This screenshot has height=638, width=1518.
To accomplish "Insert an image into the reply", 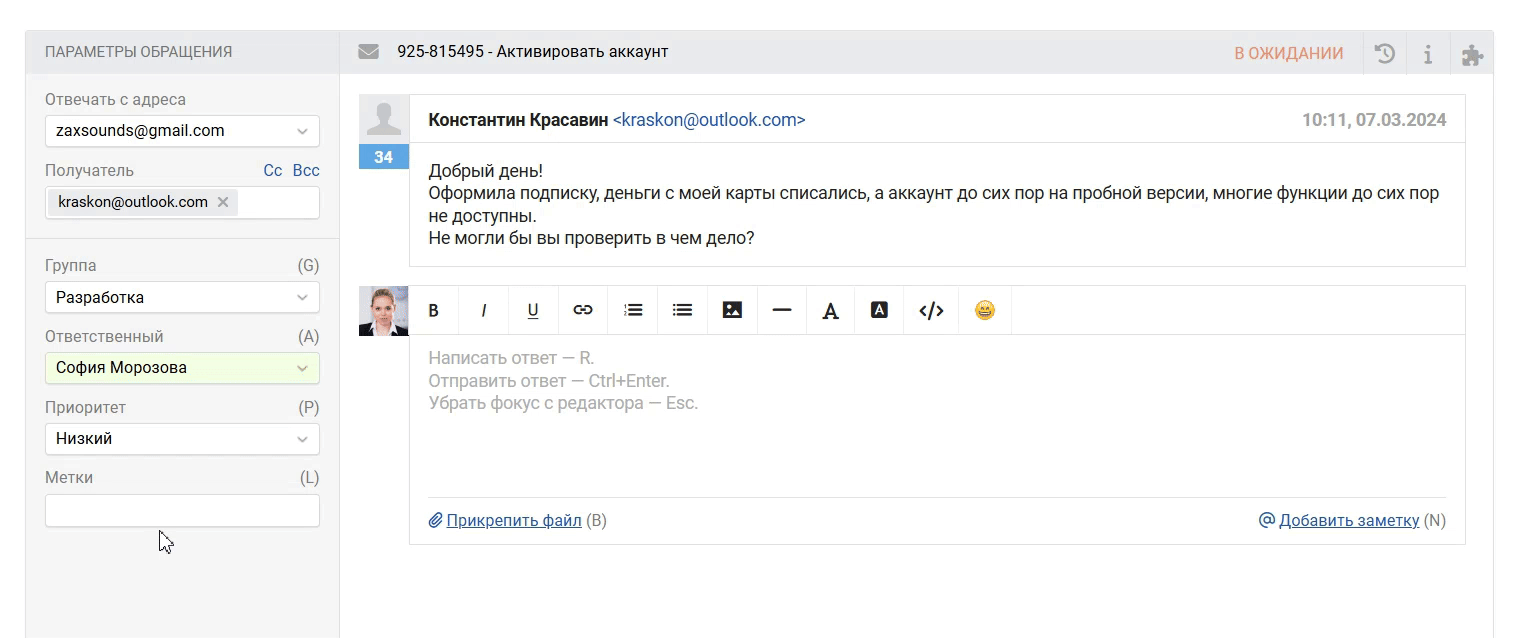I will click(732, 310).
